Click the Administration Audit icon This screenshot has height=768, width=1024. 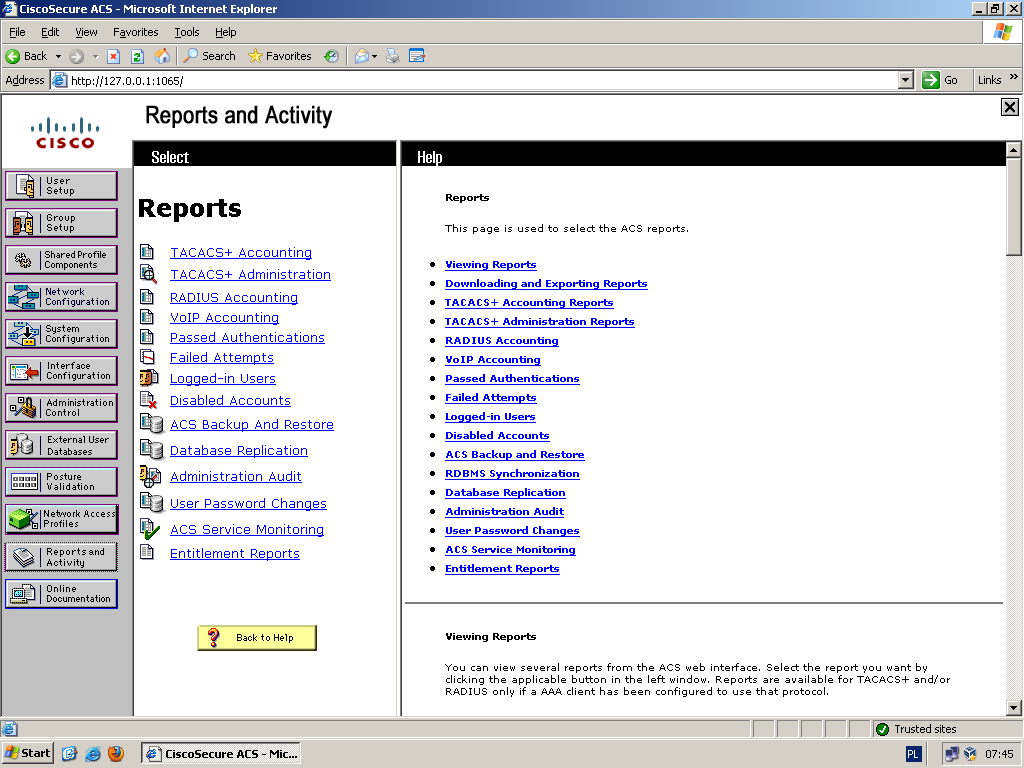pos(150,476)
